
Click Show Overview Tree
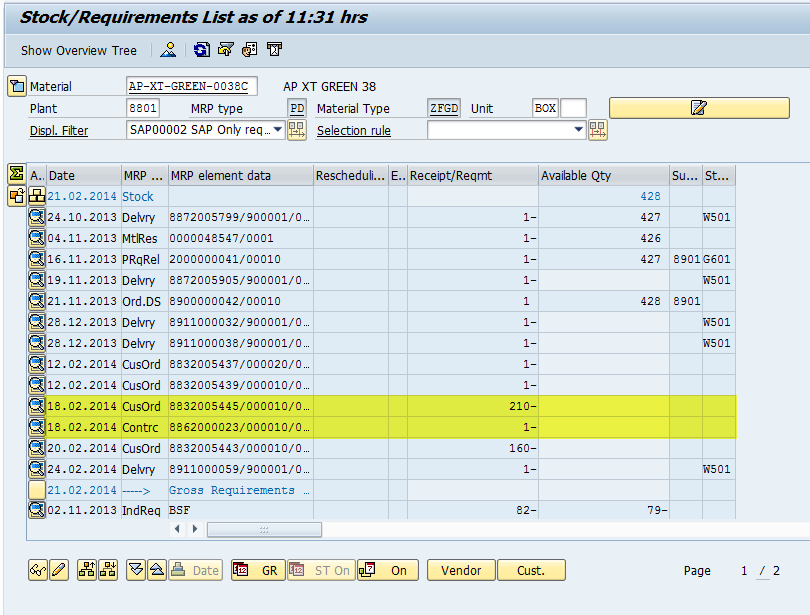pyautogui.click(x=79, y=50)
